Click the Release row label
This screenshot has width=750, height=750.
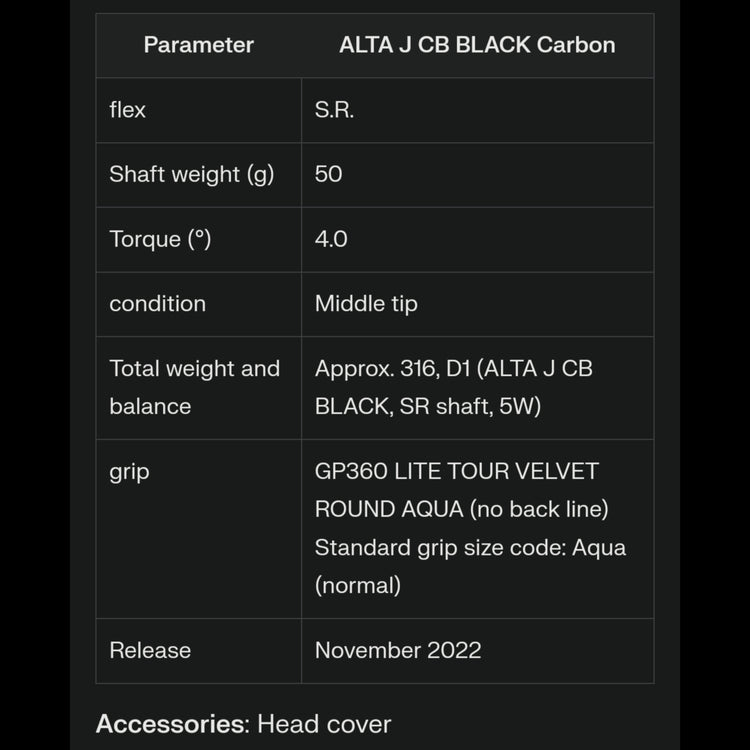pyautogui.click(x=150, y=650)
